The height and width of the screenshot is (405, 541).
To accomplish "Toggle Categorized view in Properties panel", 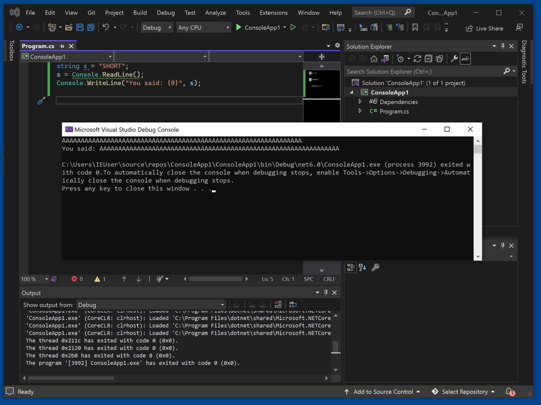I will [351, 267].
